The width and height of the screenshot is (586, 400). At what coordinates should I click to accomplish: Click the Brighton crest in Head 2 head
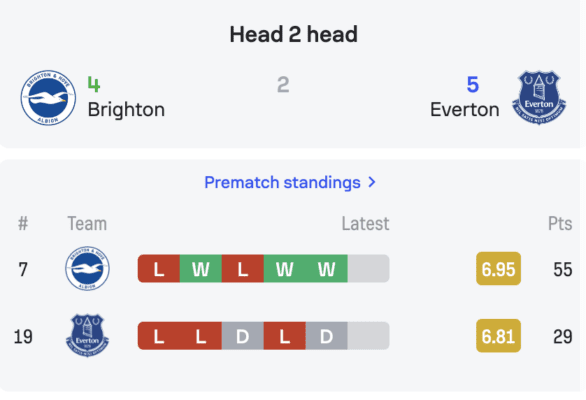[48, 98]
